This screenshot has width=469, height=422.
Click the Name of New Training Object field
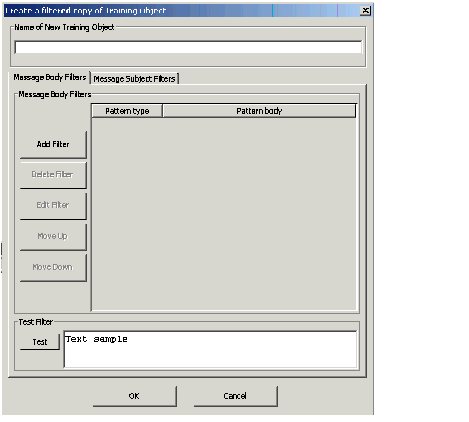pos(188,47)
